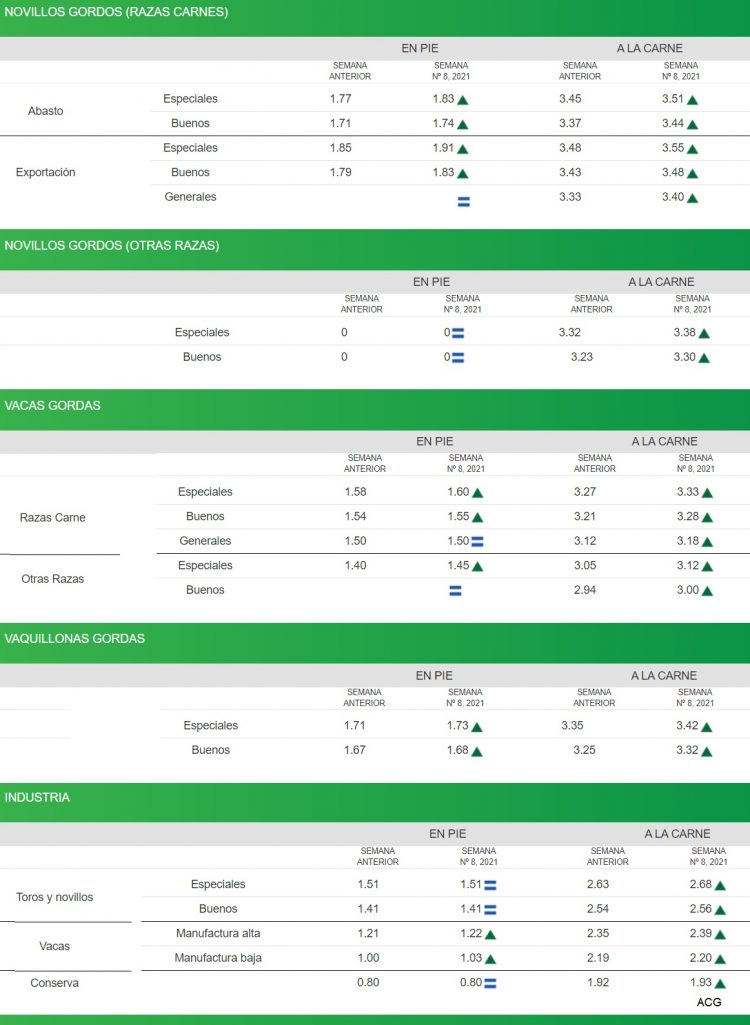Click the equal icon beside Toros Especiales 1.51
The width and height of the screenshot is (750, 1025).
coord(490,885)
